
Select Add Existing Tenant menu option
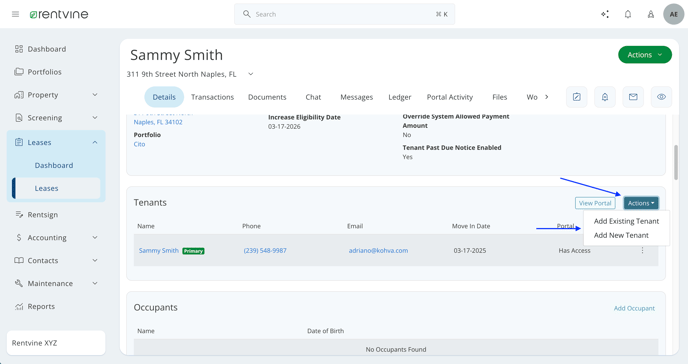[626, 221]
